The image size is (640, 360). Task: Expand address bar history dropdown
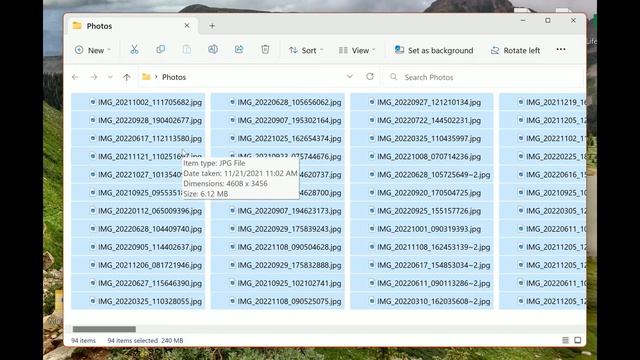click(x=350, y=77)
